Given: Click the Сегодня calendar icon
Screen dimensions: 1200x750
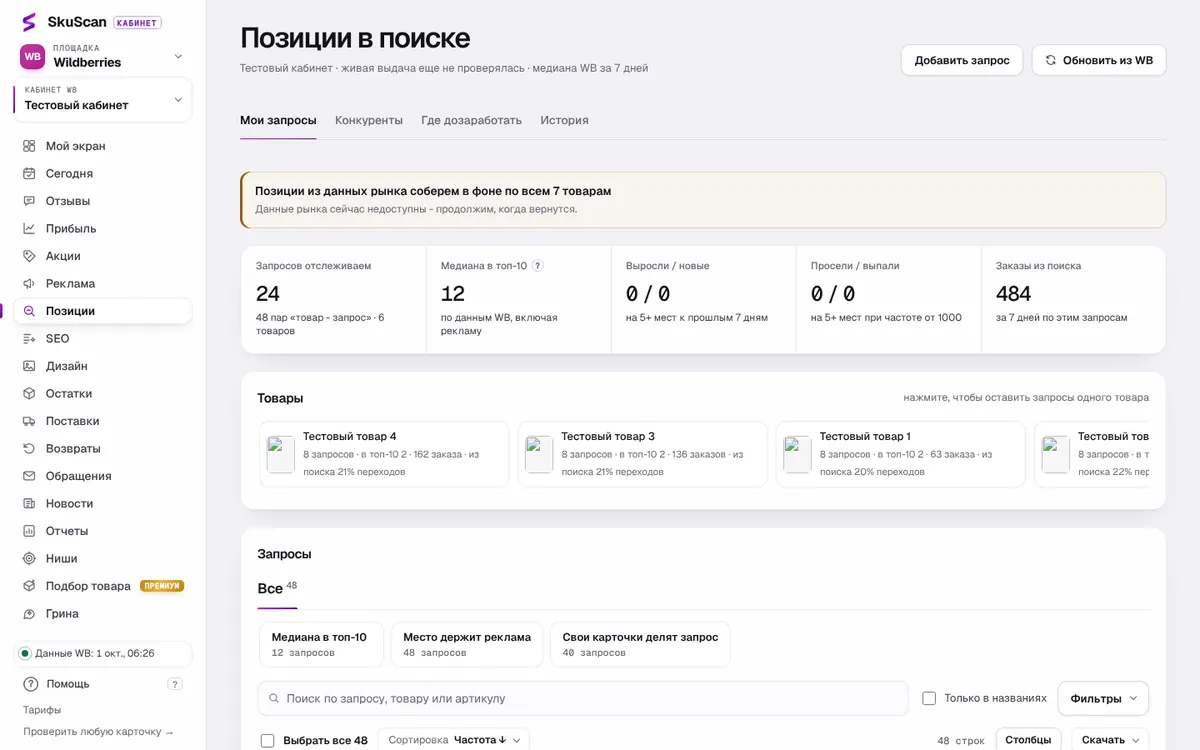Looking at the screenshot, I should [x=29, y=173].
